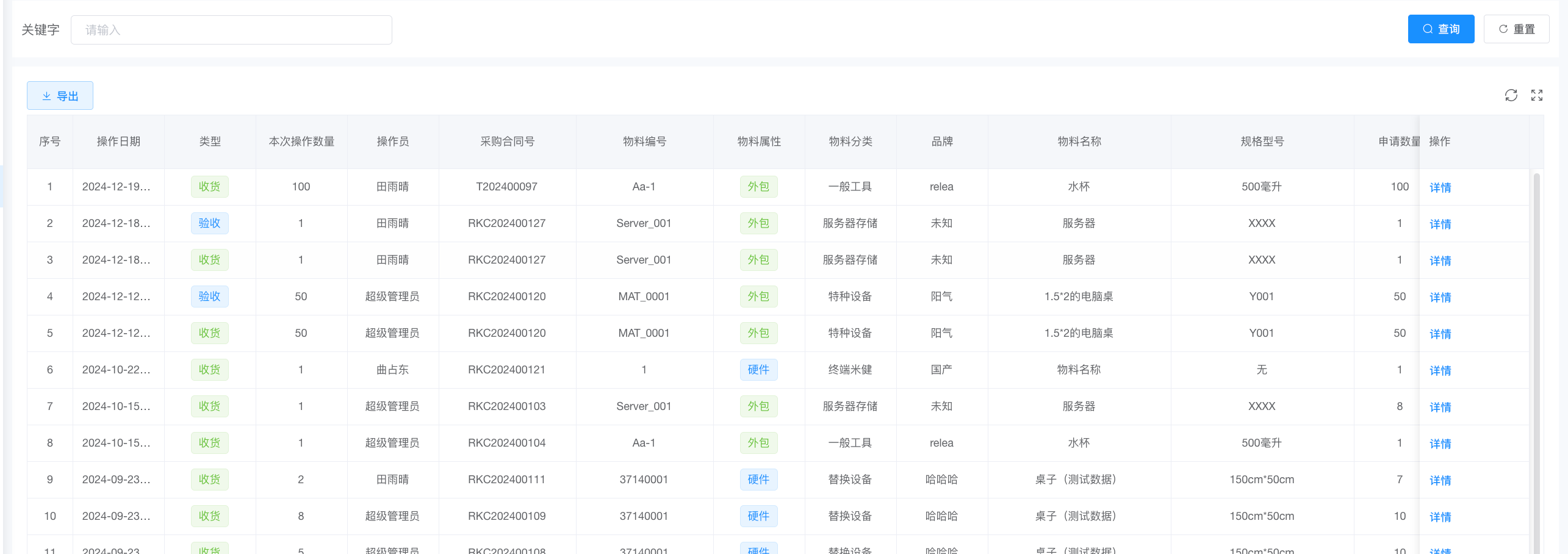The width and height of the screenshot is (1568, 554).
Task: Click the 规格型号 column header
Action: coord(1262,142)
